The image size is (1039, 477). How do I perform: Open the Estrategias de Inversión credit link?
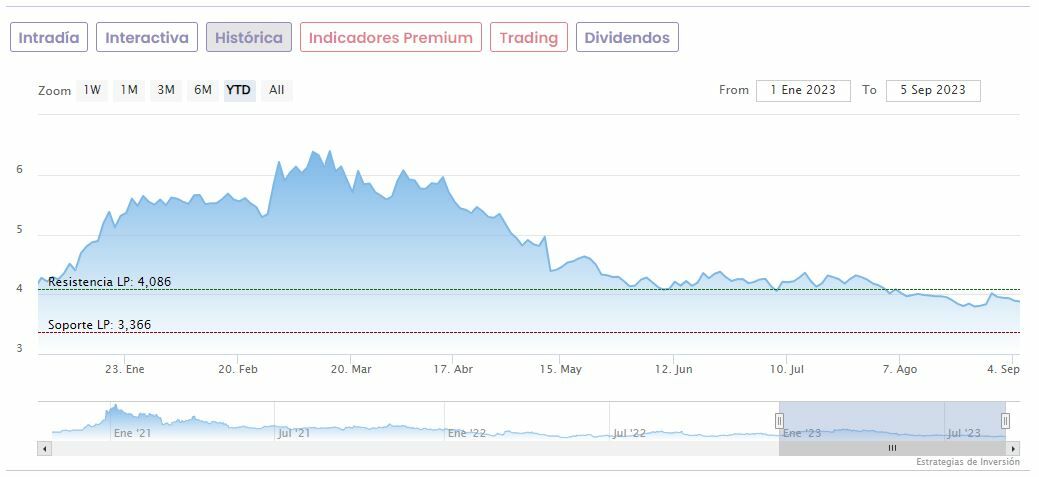[967, 462]
